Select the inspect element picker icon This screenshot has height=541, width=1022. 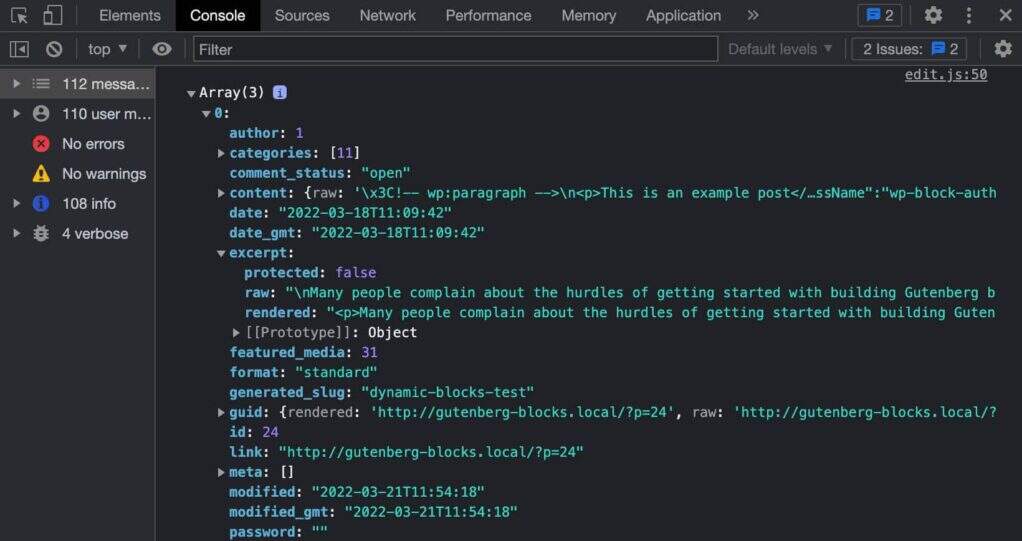click(19, 15)
